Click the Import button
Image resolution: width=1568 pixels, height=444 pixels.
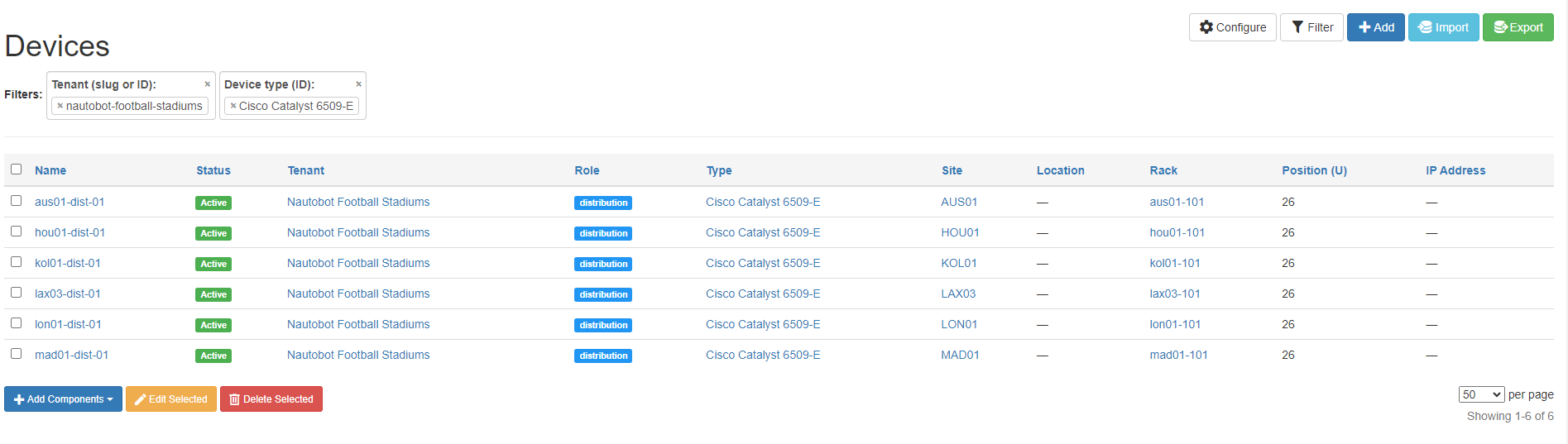(x=1443, y=27)
